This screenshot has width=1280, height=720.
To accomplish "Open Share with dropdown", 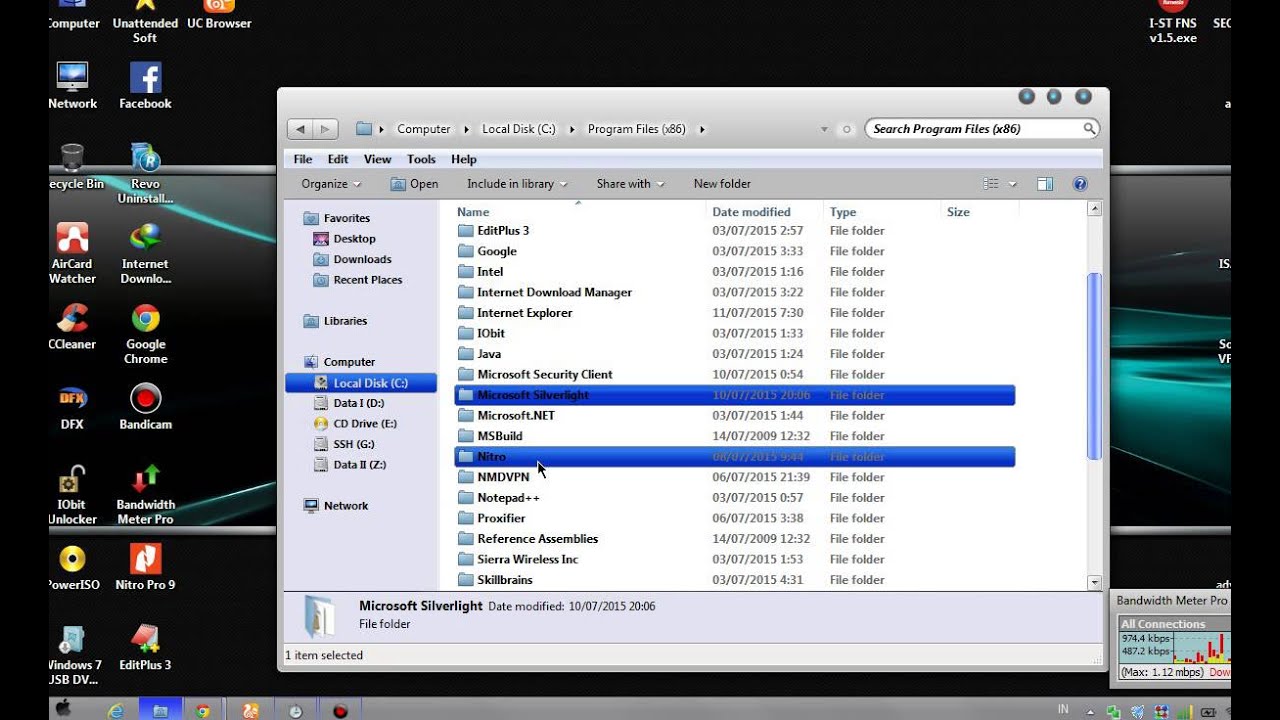I will (x=630, y=184).
